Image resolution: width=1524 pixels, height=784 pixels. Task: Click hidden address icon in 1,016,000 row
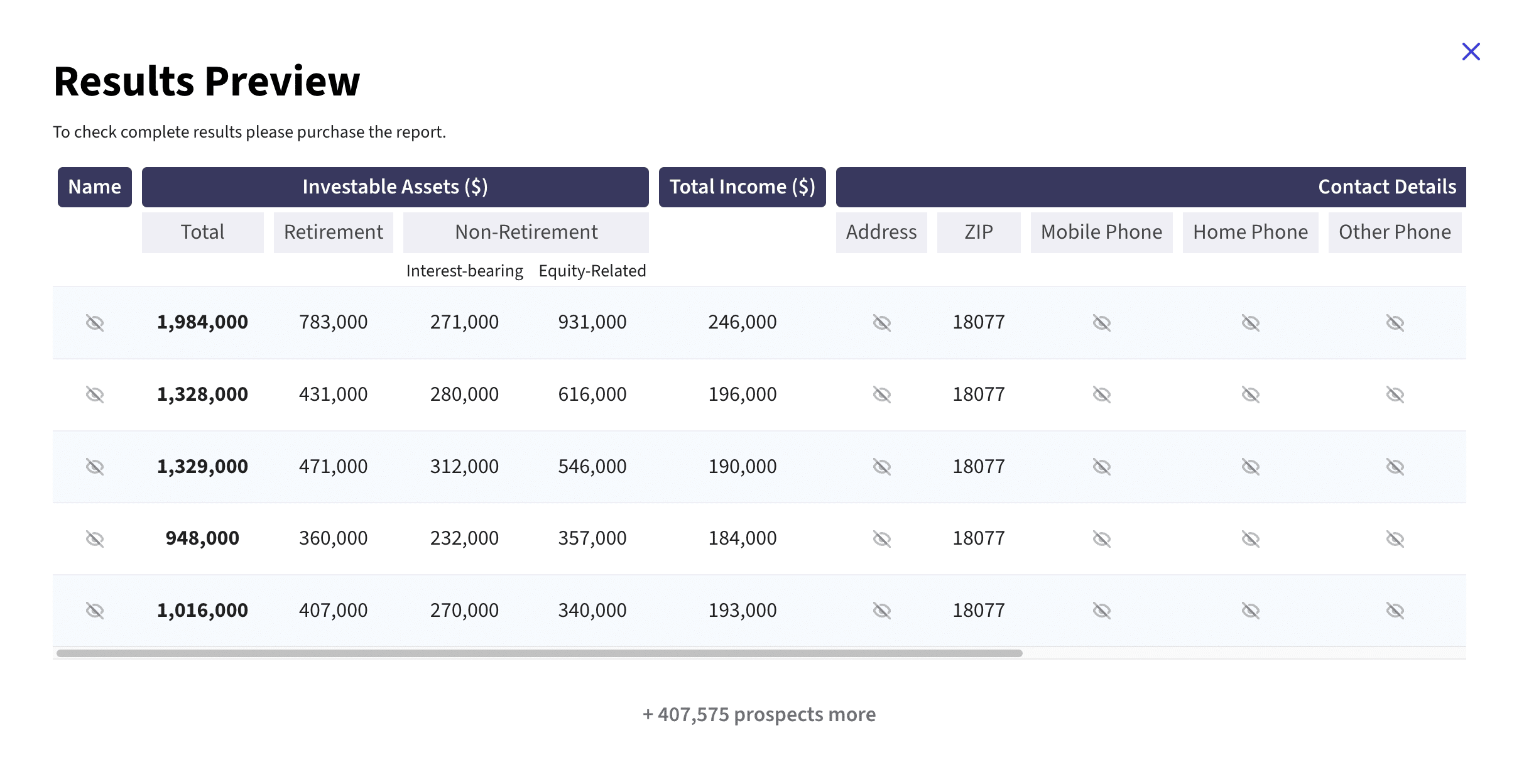point(882,611)
